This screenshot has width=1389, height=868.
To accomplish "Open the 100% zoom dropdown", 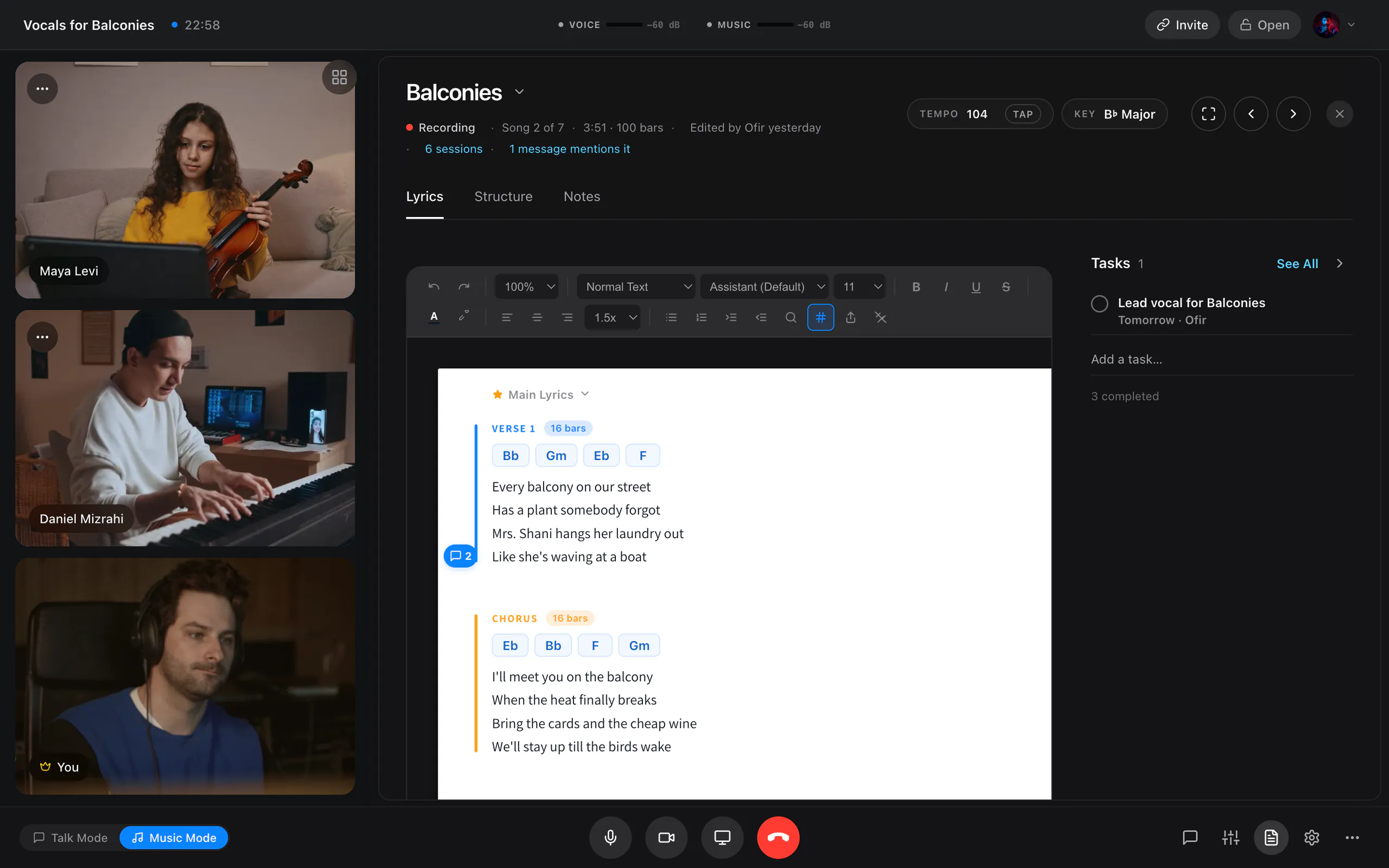I will (x=527, y=286).
